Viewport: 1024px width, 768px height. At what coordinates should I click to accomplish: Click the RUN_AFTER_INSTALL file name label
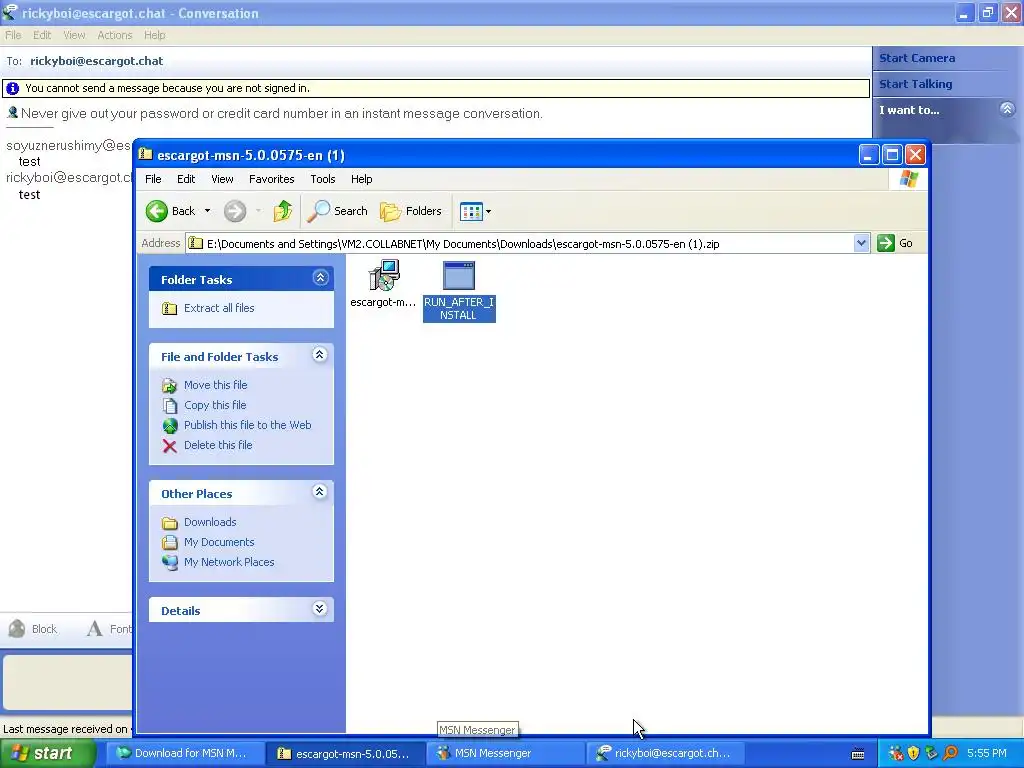coord(459,308)
